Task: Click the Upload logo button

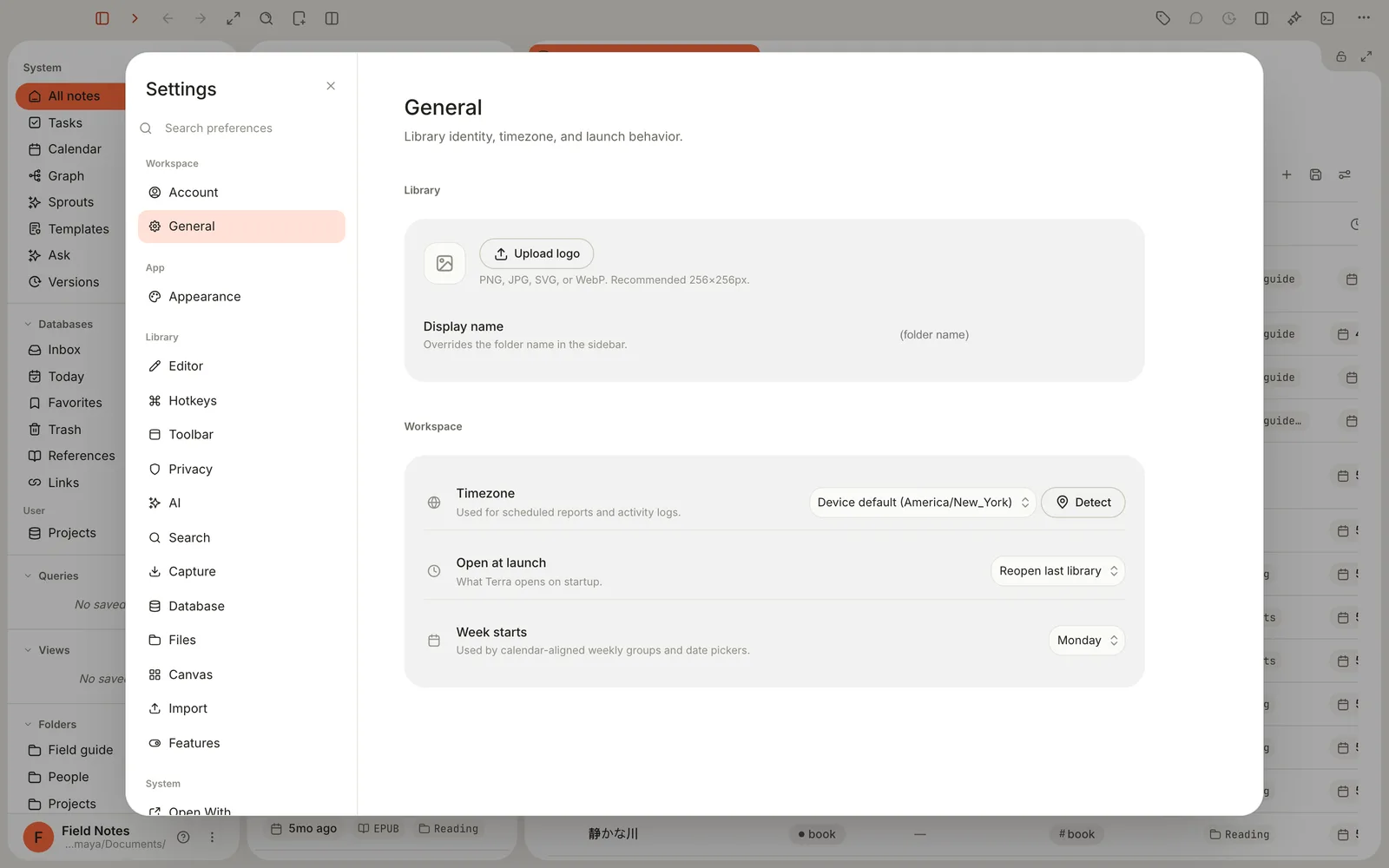Action: point(537,253)
